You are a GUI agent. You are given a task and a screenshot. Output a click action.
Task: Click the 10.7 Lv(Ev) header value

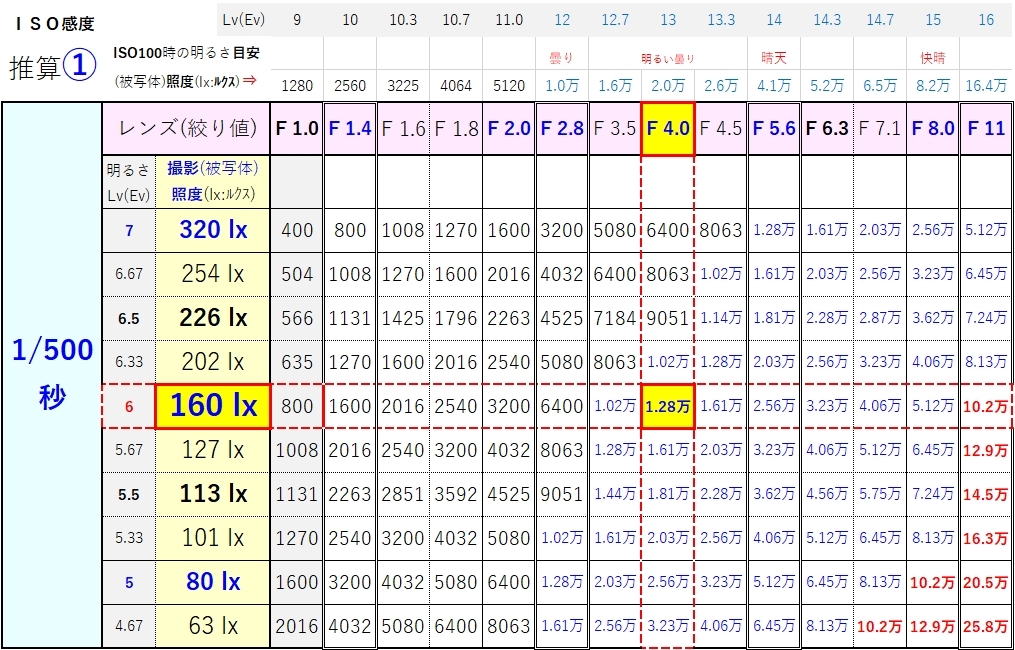point(456,20)
